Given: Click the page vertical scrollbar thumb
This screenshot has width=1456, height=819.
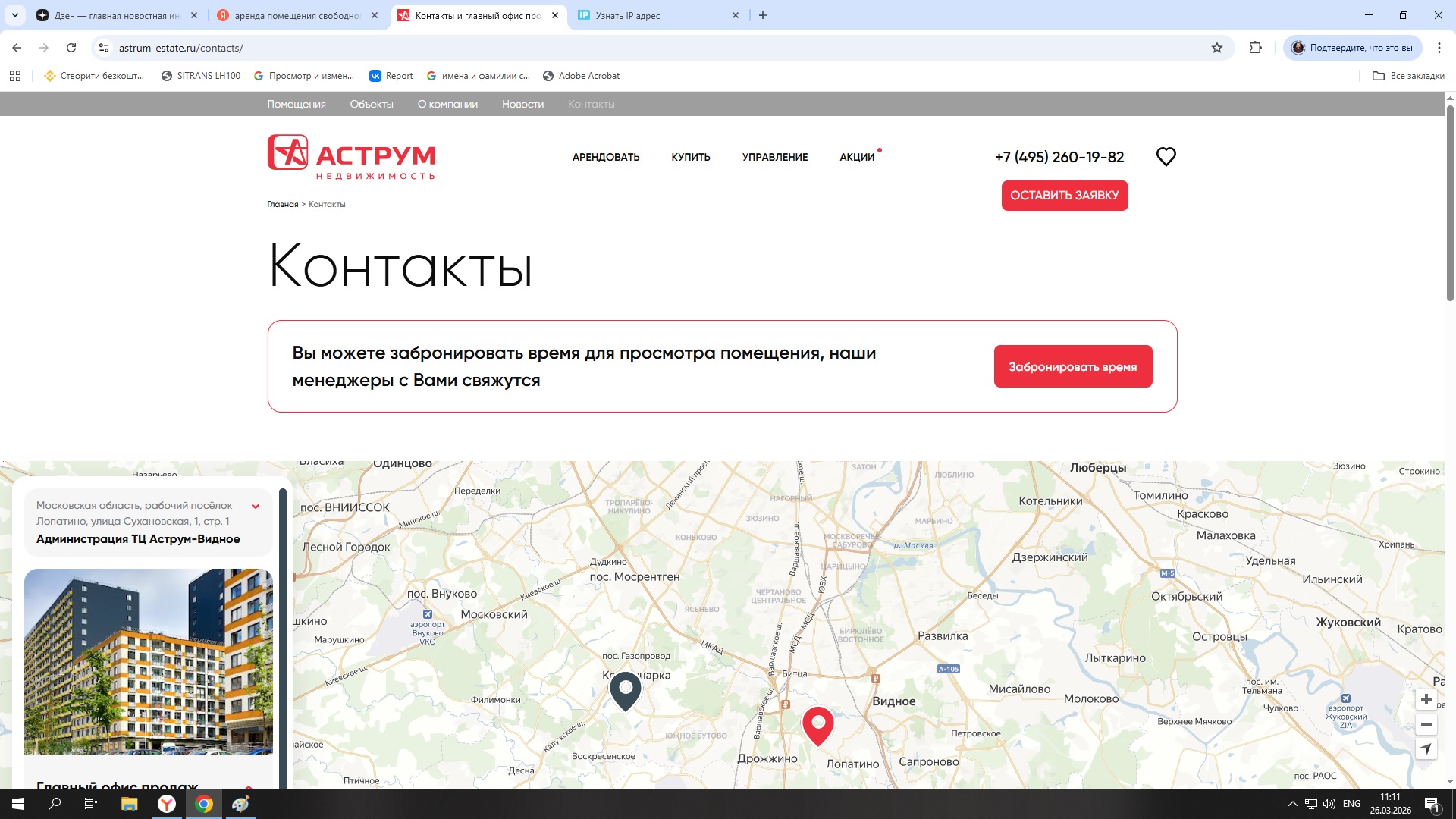Looking at the screenshot, I should point(1450,205).
